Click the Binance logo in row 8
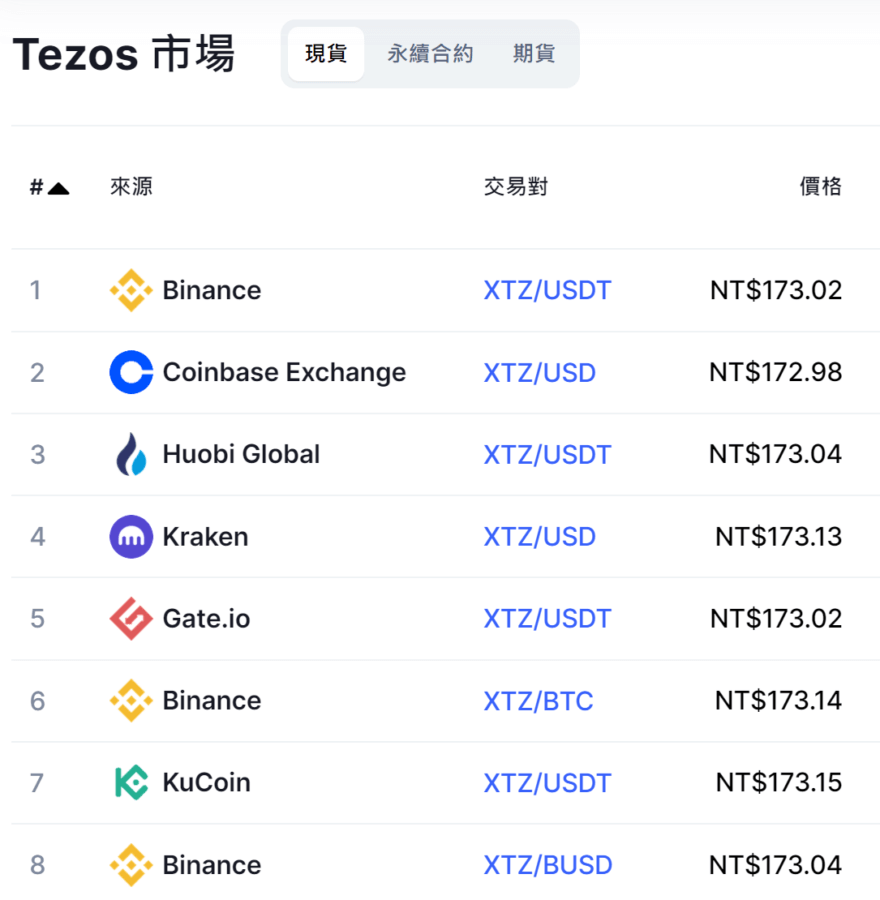Image resolution: width=880 pixels, height=900 pixels. point(131,865)
